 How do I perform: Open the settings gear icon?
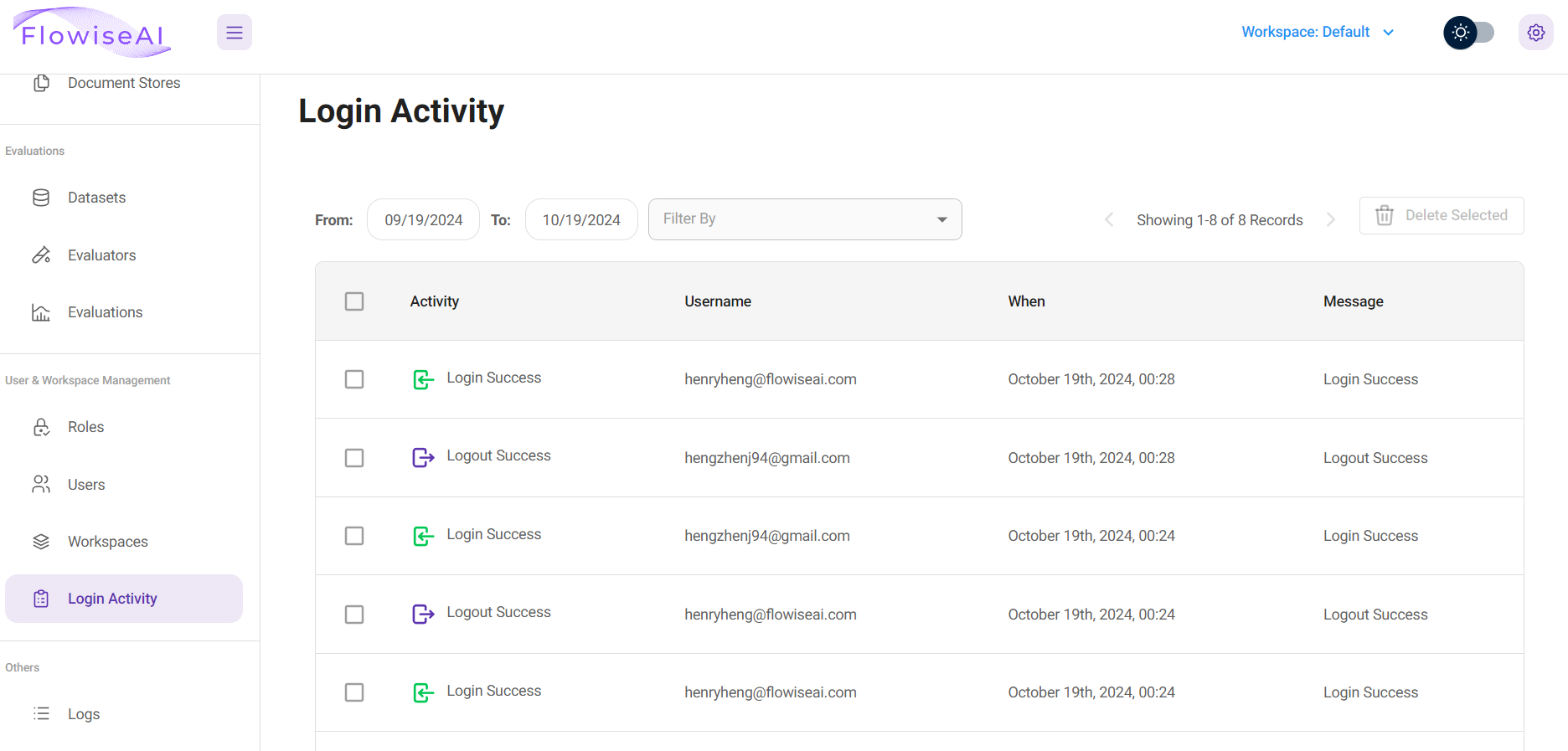(x=1535, y=33)
